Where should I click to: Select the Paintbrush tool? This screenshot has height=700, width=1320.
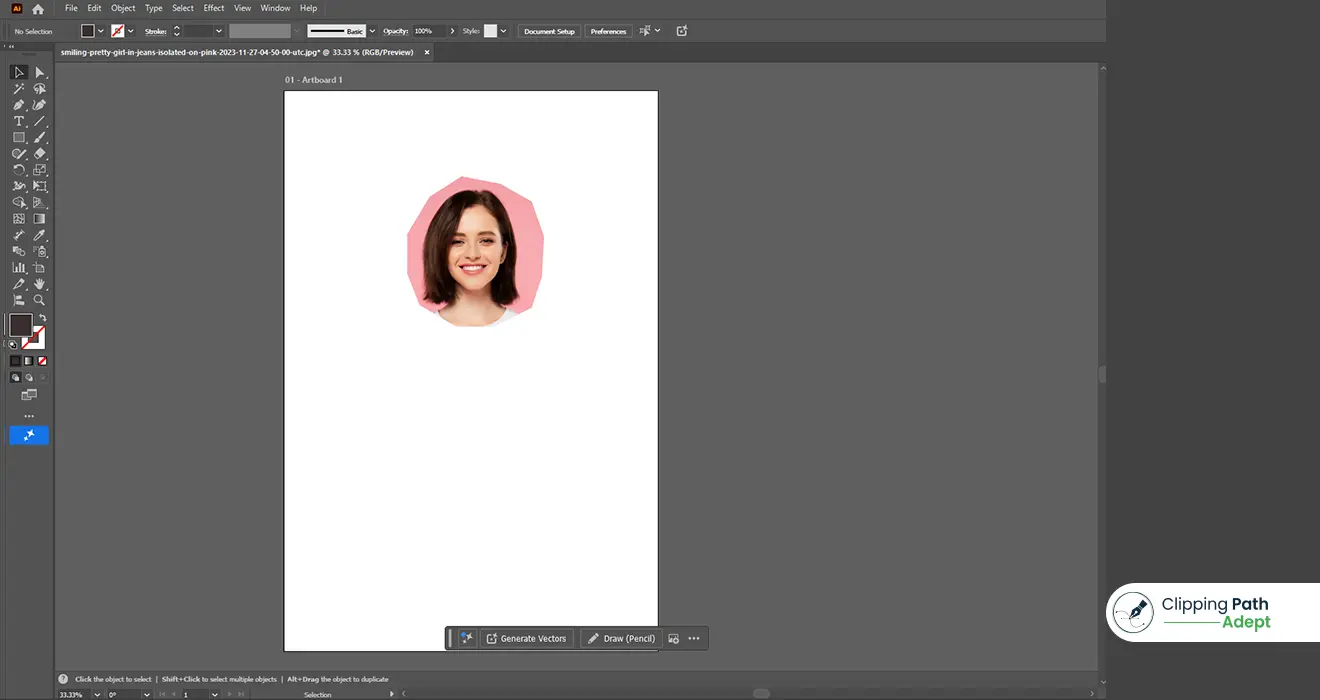40,137
